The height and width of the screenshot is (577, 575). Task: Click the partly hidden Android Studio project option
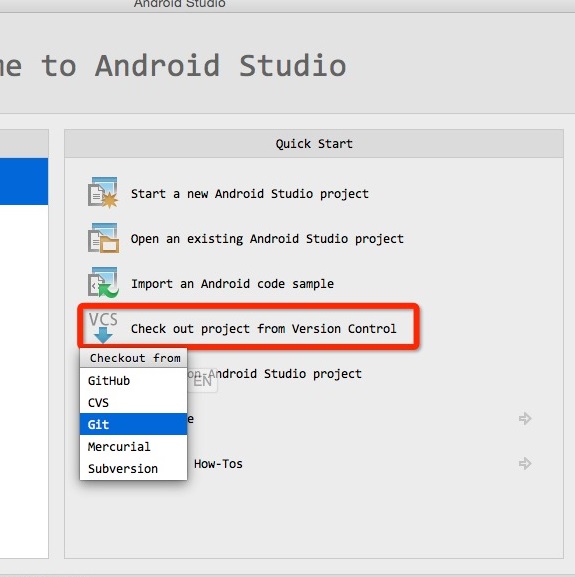(x=275, y=374)
